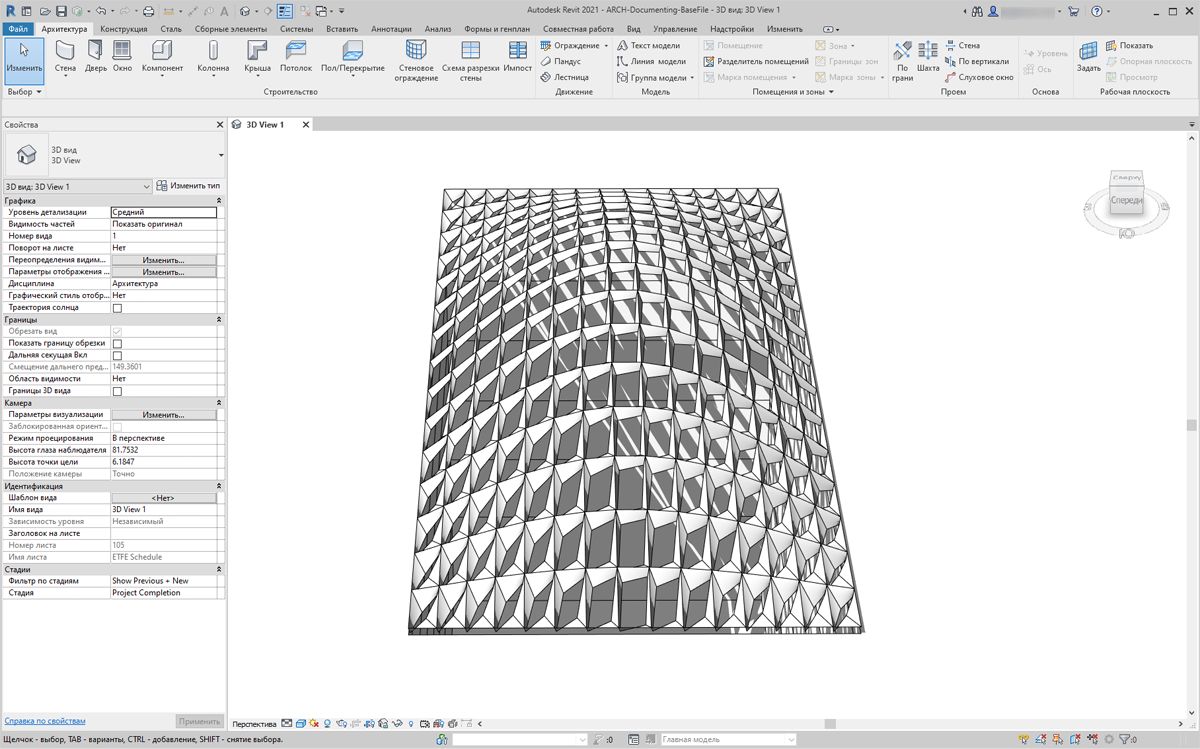This screenshot has height=749, width=1200.
Task: Click the Спереди face of ViewCube
Action: [x=1127, y=201]
